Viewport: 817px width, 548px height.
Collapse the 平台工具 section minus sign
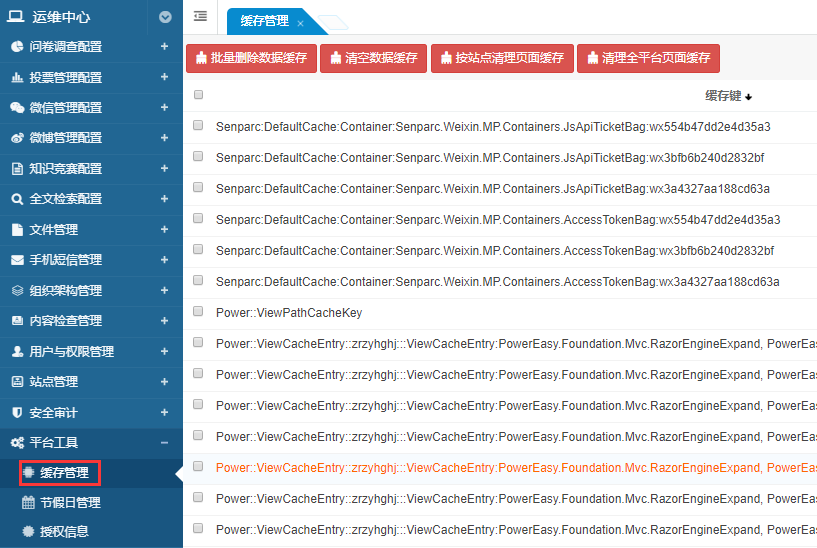click(164, 442)
